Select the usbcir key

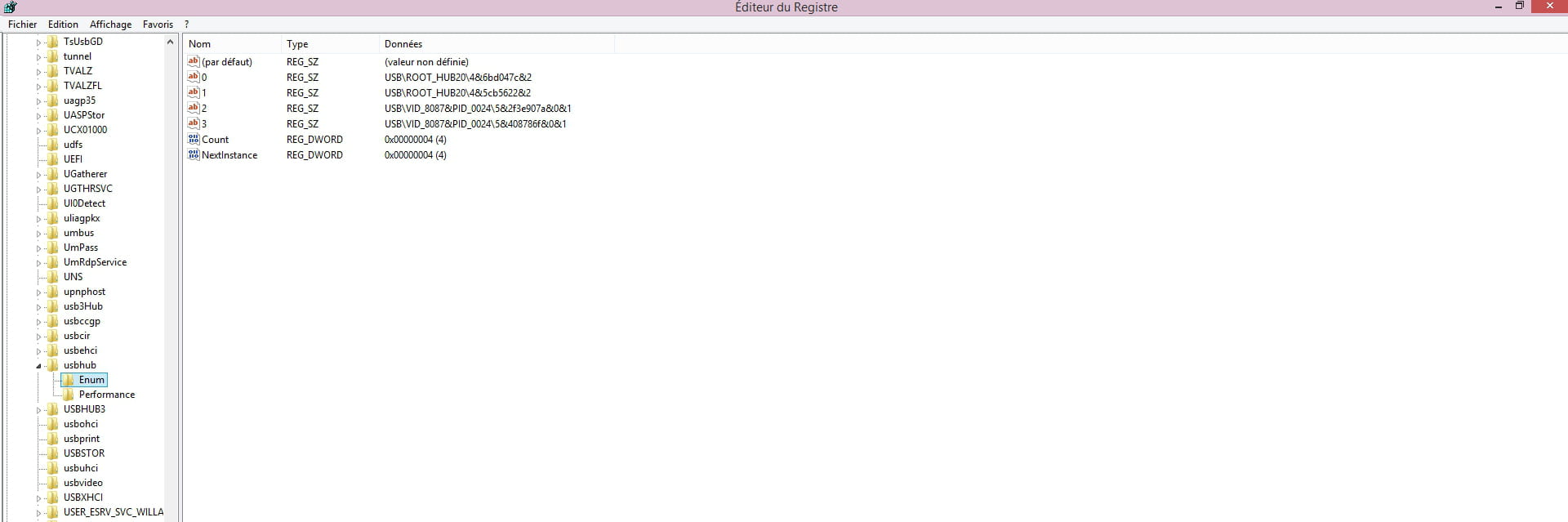77,336
